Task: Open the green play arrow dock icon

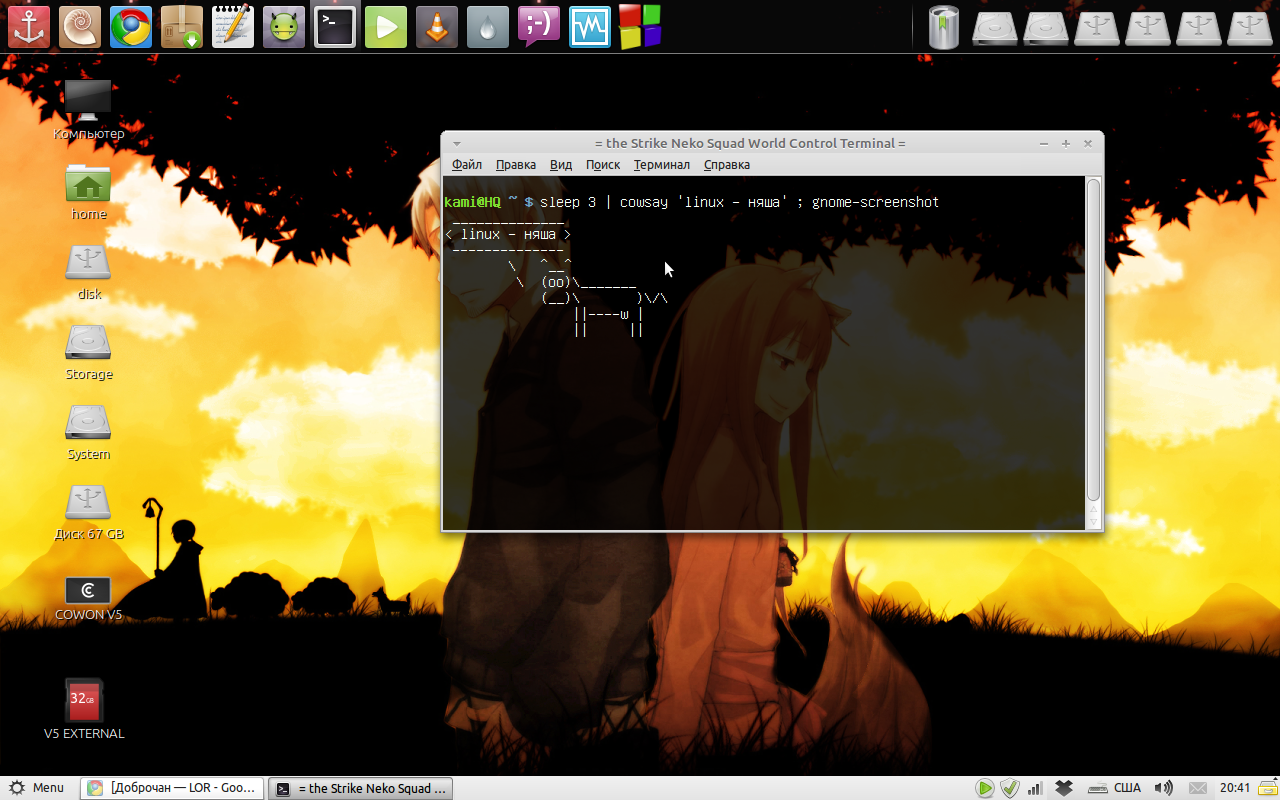Action: pos(386,27)
